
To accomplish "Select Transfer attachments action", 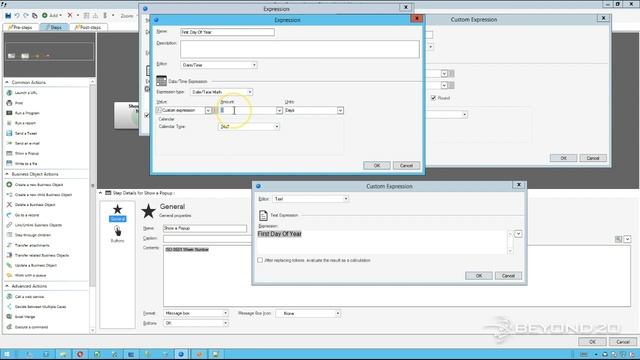I will (32, 245).
